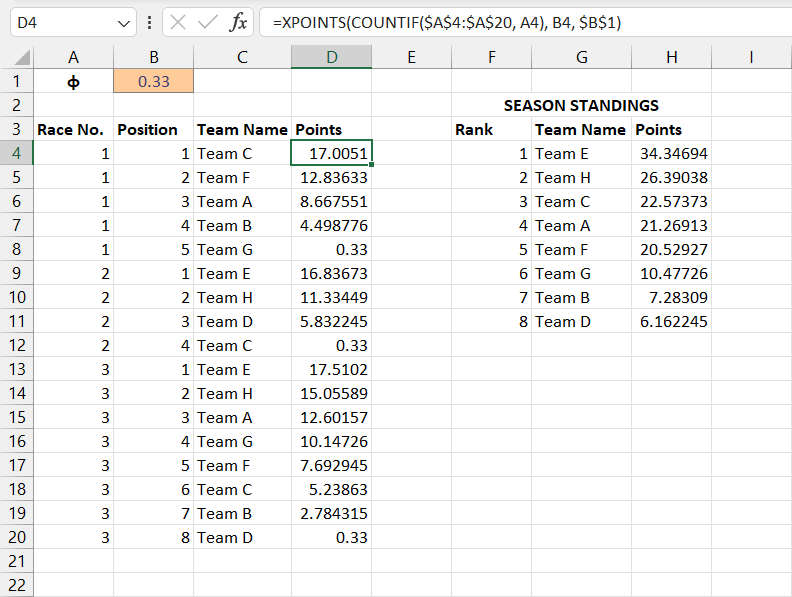
Task: Click the Insert Function fx icon
Action: (238, 22)
